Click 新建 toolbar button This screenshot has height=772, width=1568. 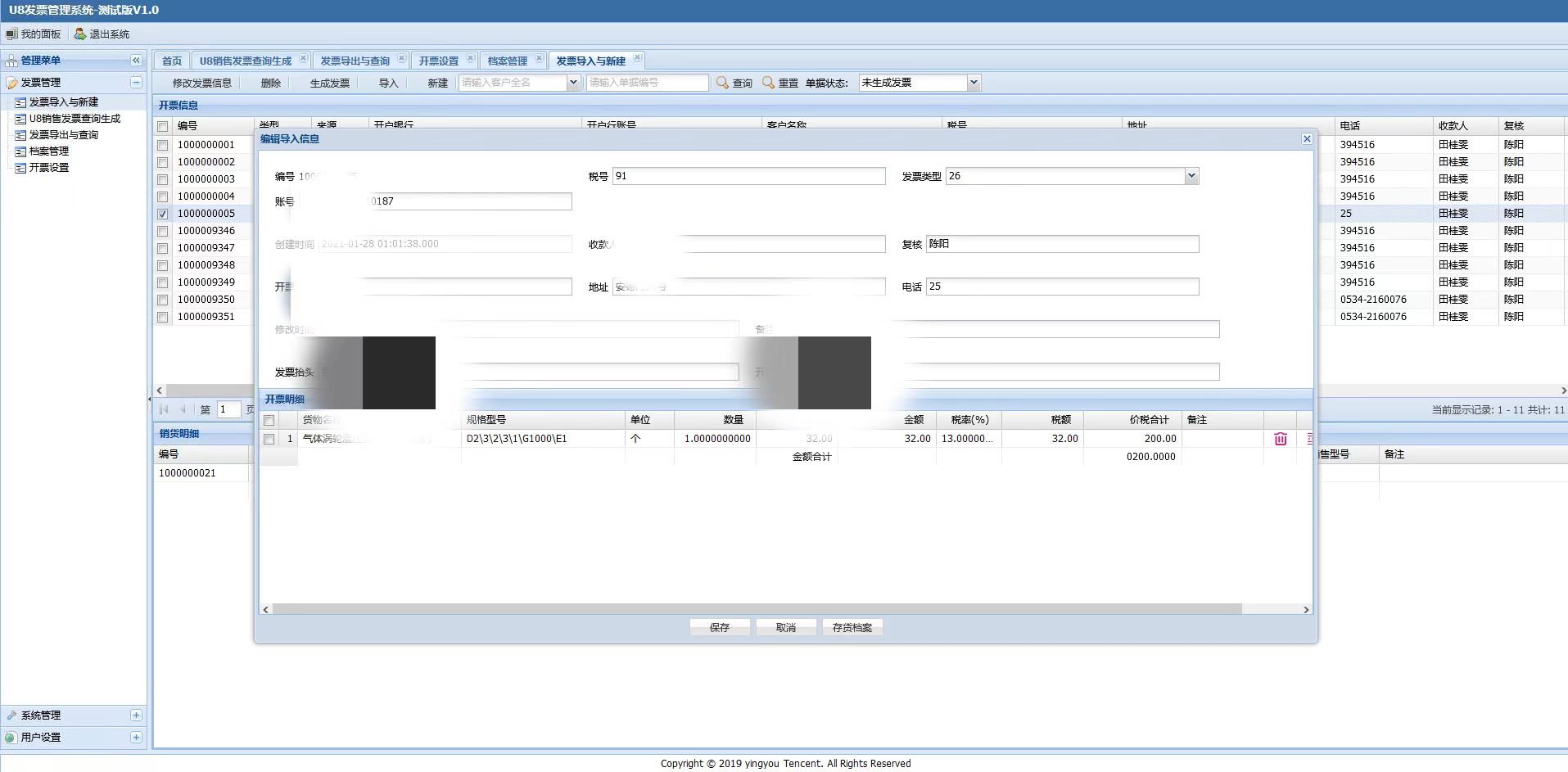(x=438, y=84)
